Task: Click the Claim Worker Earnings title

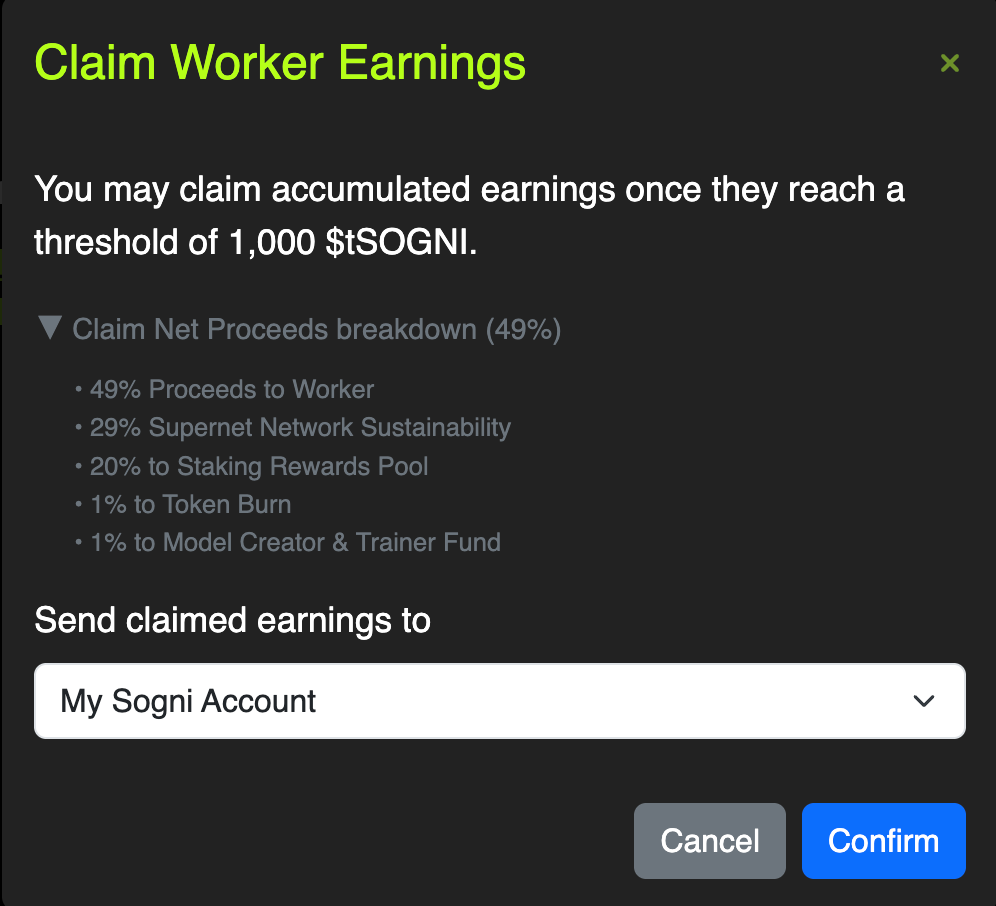Action: tap(280, 64)
